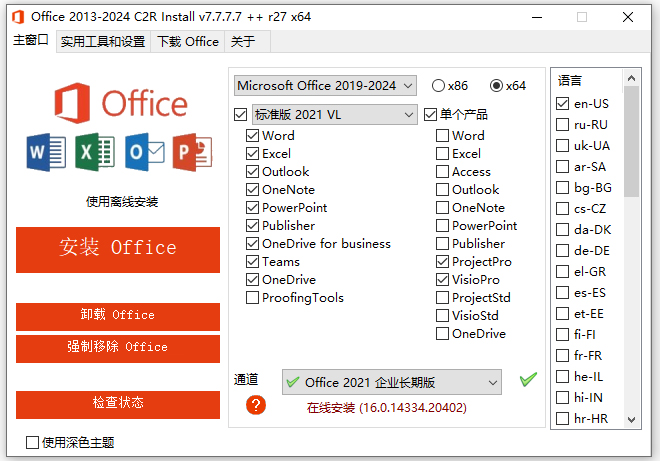The width and height of the screenshot is (660, 461).
Task: Click the PowerPoint logo icon
Action: click(192, 152)
